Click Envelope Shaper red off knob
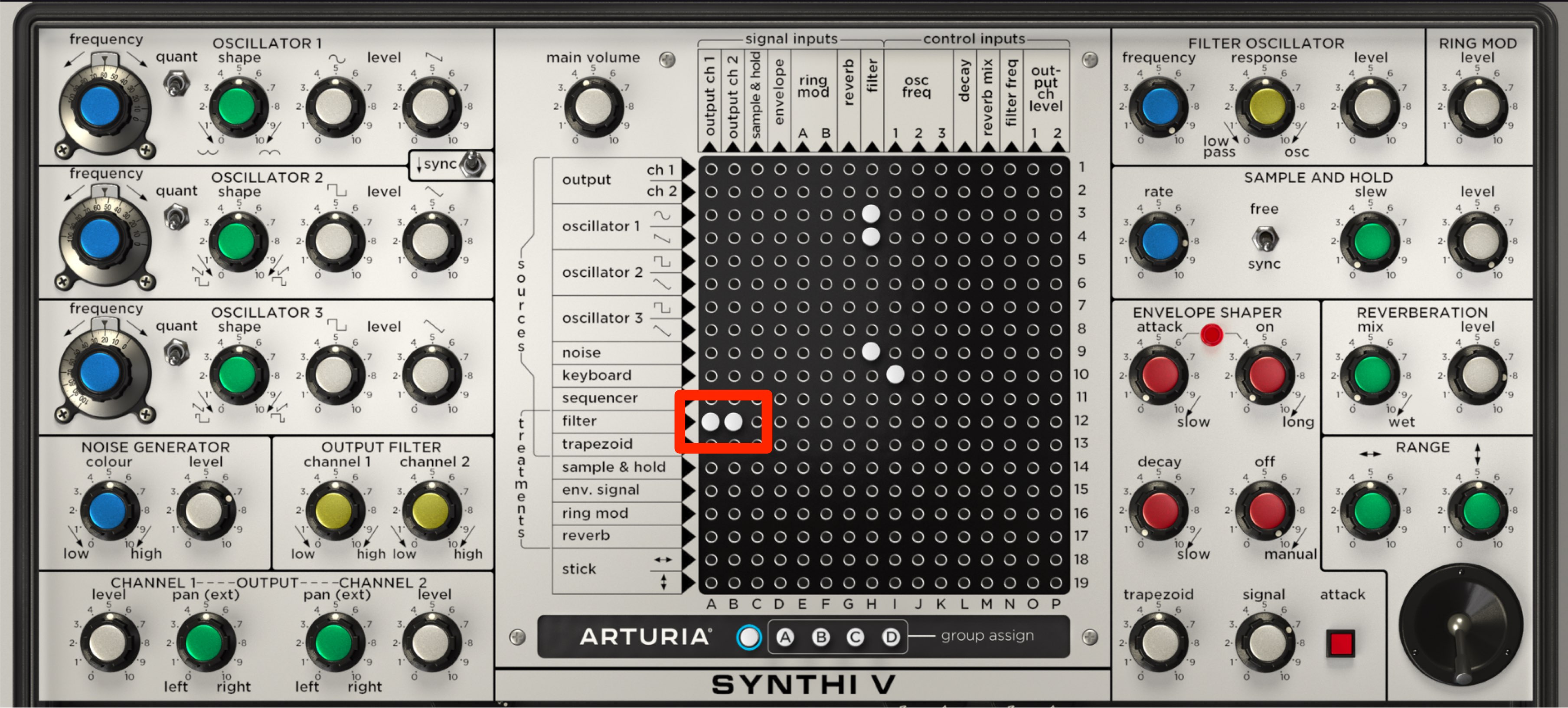The height and width of the screenshot is (708, 1568). coord(1265,510)
